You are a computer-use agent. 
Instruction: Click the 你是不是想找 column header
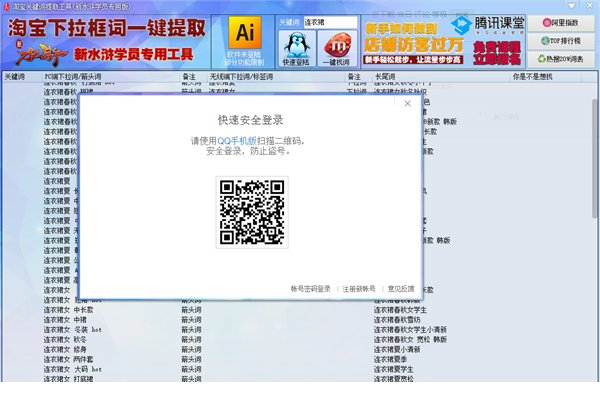[546, 77]
